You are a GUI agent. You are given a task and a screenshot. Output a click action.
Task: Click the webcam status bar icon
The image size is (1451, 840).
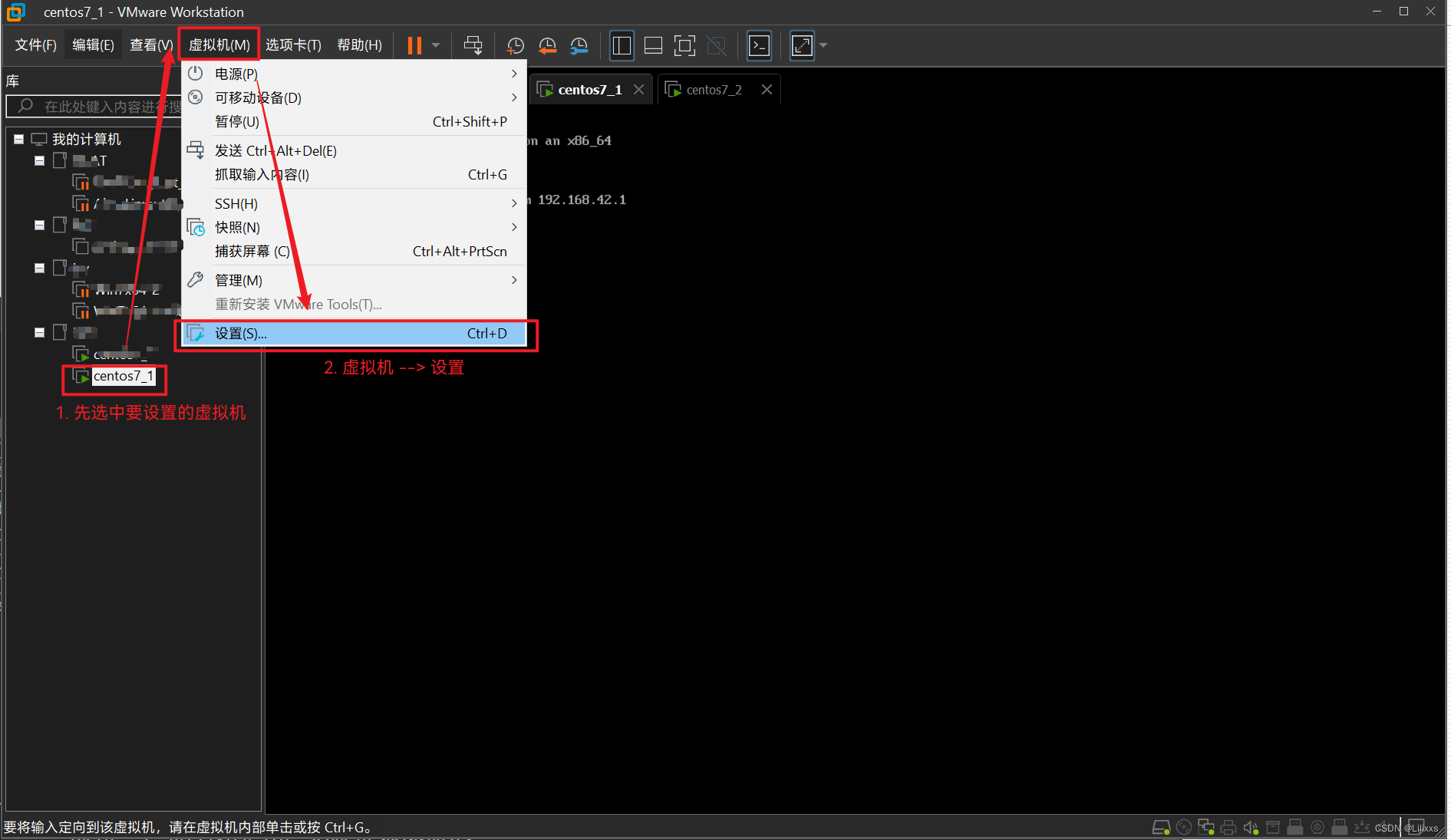pos(1317,827)
